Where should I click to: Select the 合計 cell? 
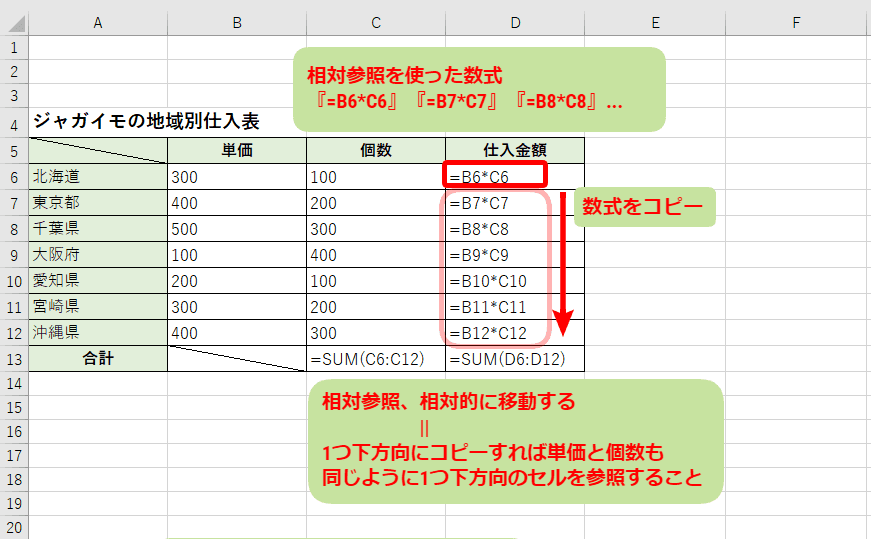(98, 358)
